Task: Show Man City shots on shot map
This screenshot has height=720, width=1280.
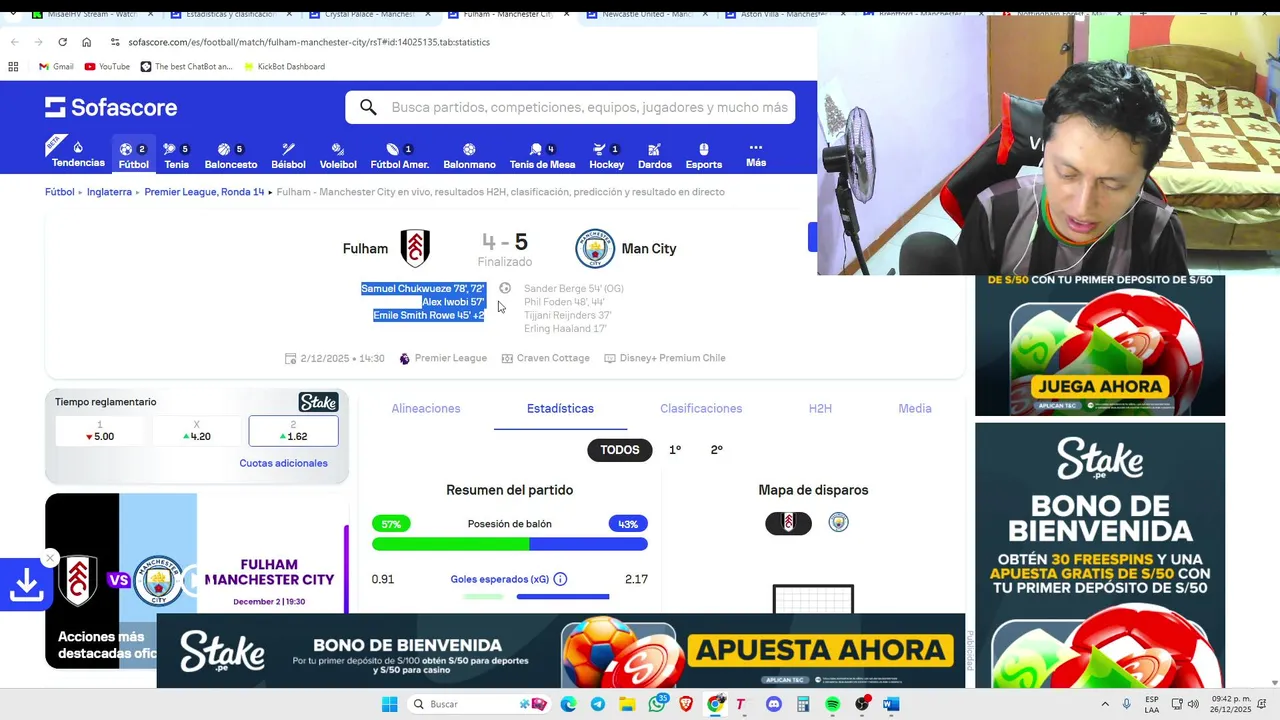Action: 838,523
